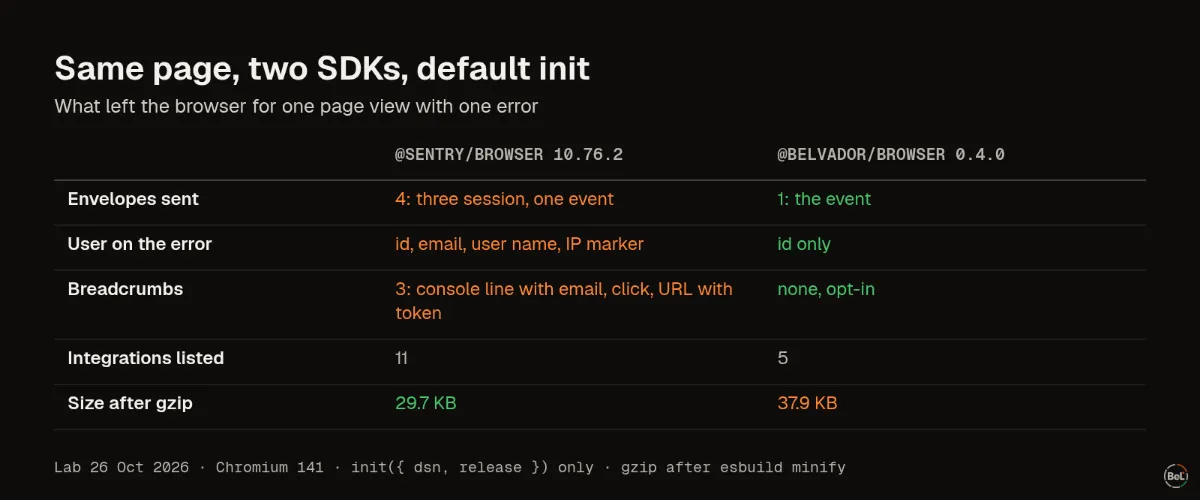The height and width of the screenshot is (500, 1200).
Task: Click '1: the event' cell
Action: [824, 199]
